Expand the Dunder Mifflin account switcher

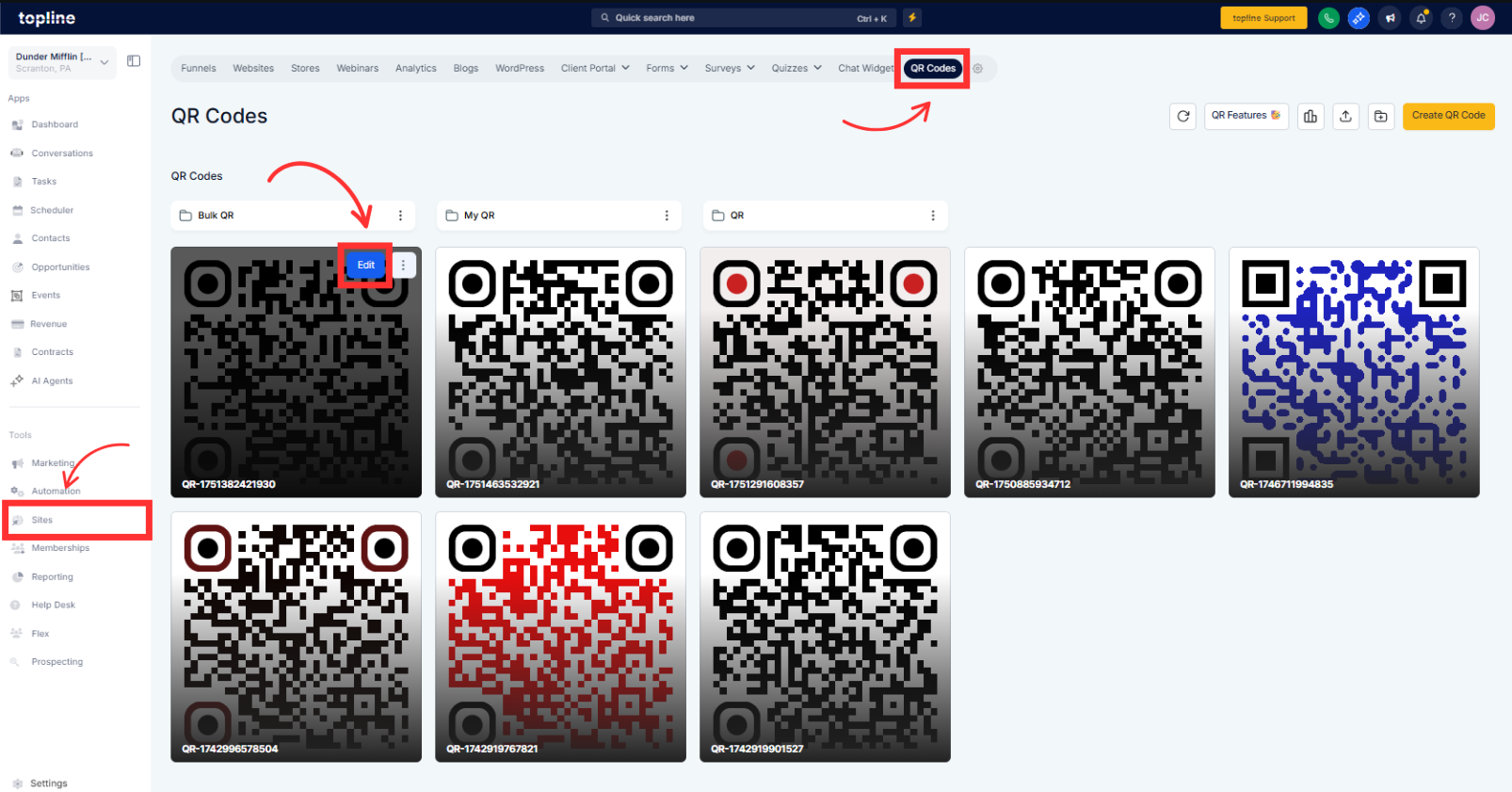coord(62,62)
